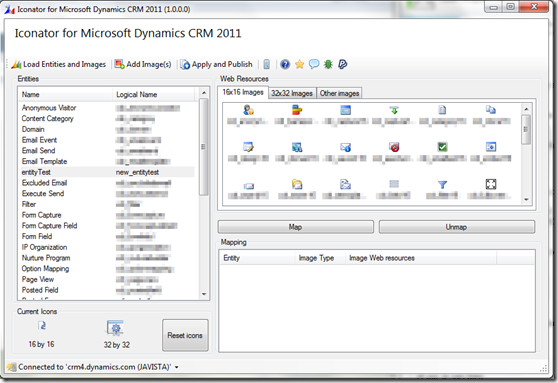558x383 pixels.
Task: Select the gray list rows web resource image
Action: tap(394, 184)
